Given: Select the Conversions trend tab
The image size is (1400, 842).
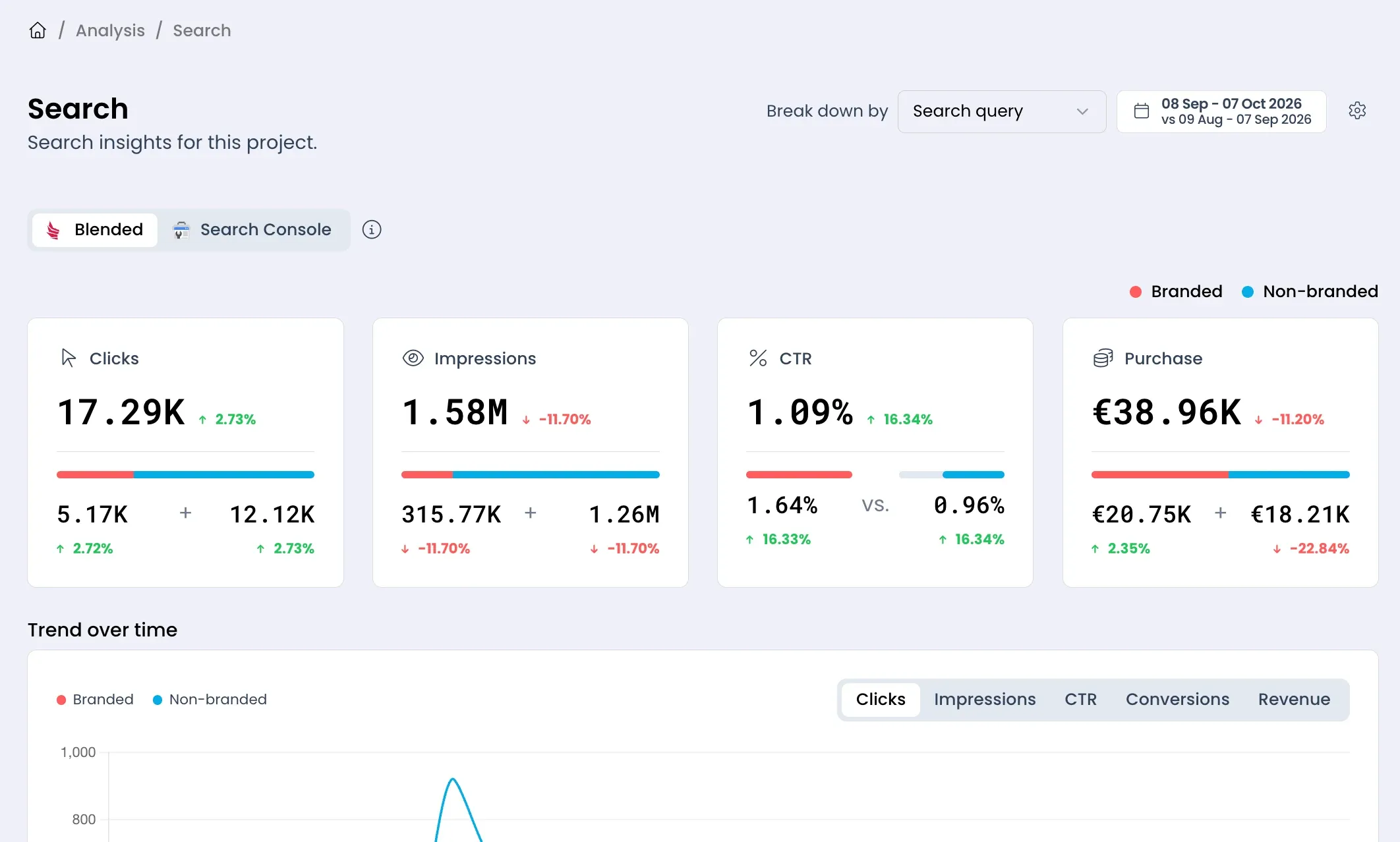Looking at the screenshot, I should click(1177, 700).
